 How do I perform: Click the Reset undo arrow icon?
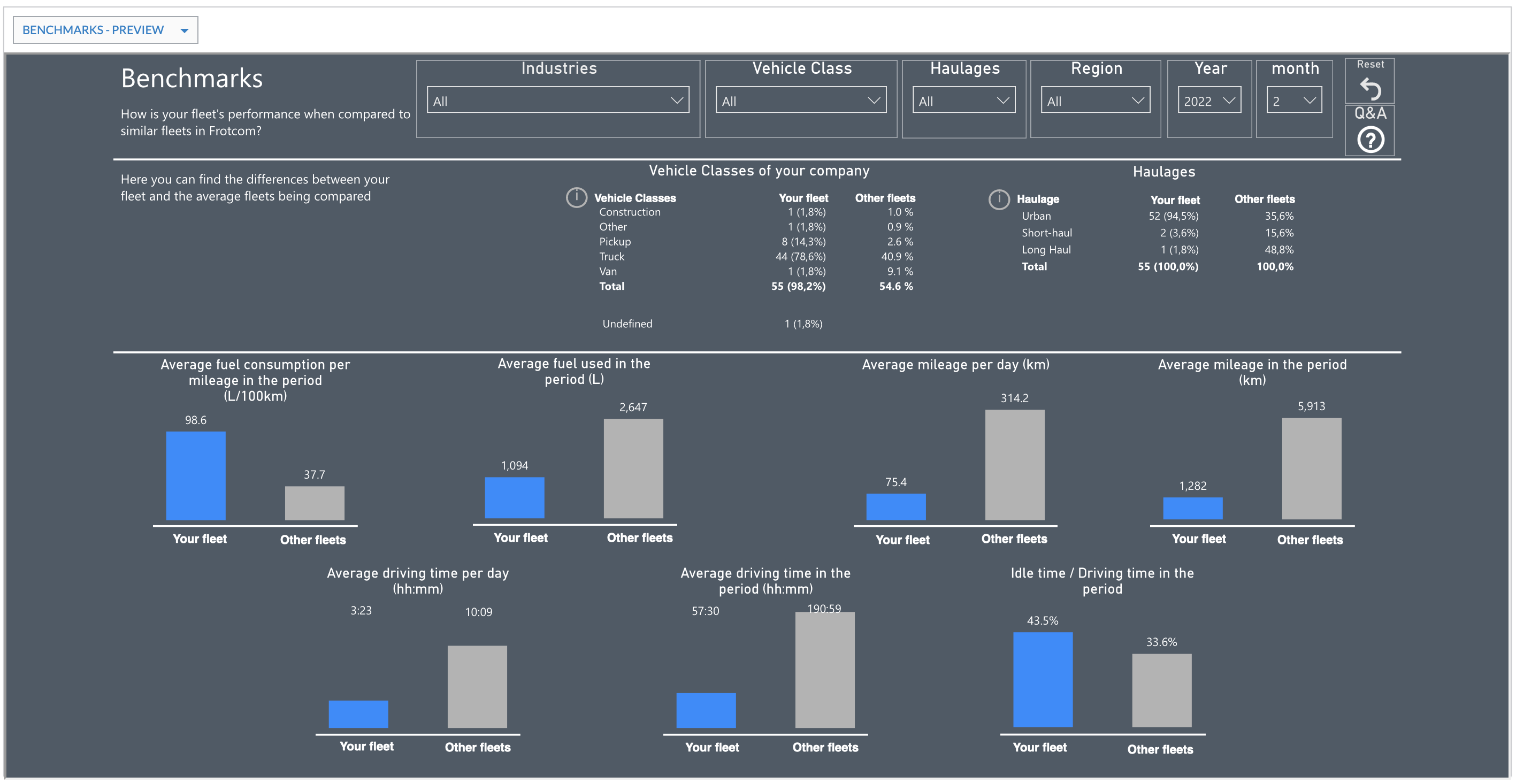[x=1370, y=89]
